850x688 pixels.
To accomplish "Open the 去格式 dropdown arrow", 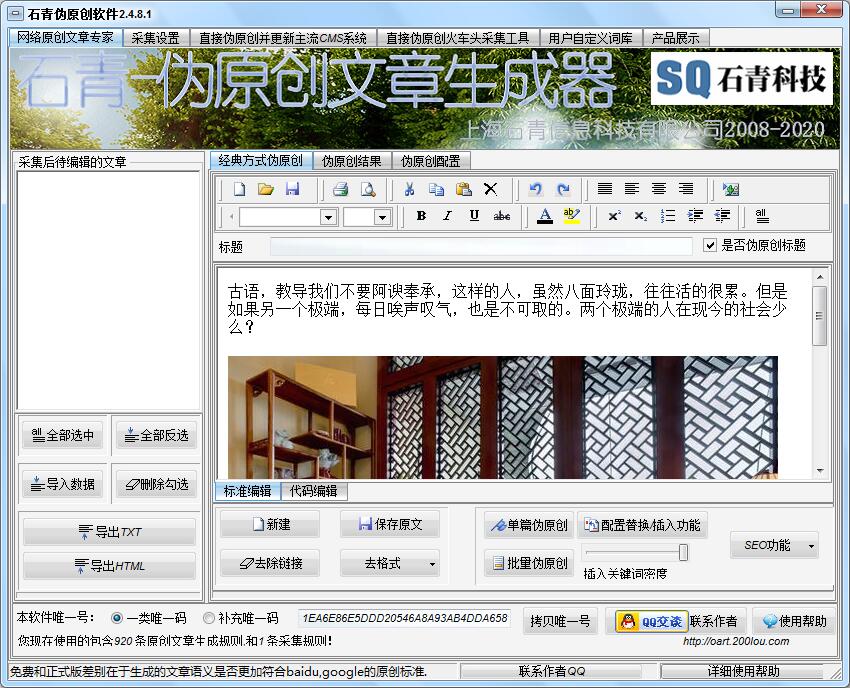I will coord(432,564).
